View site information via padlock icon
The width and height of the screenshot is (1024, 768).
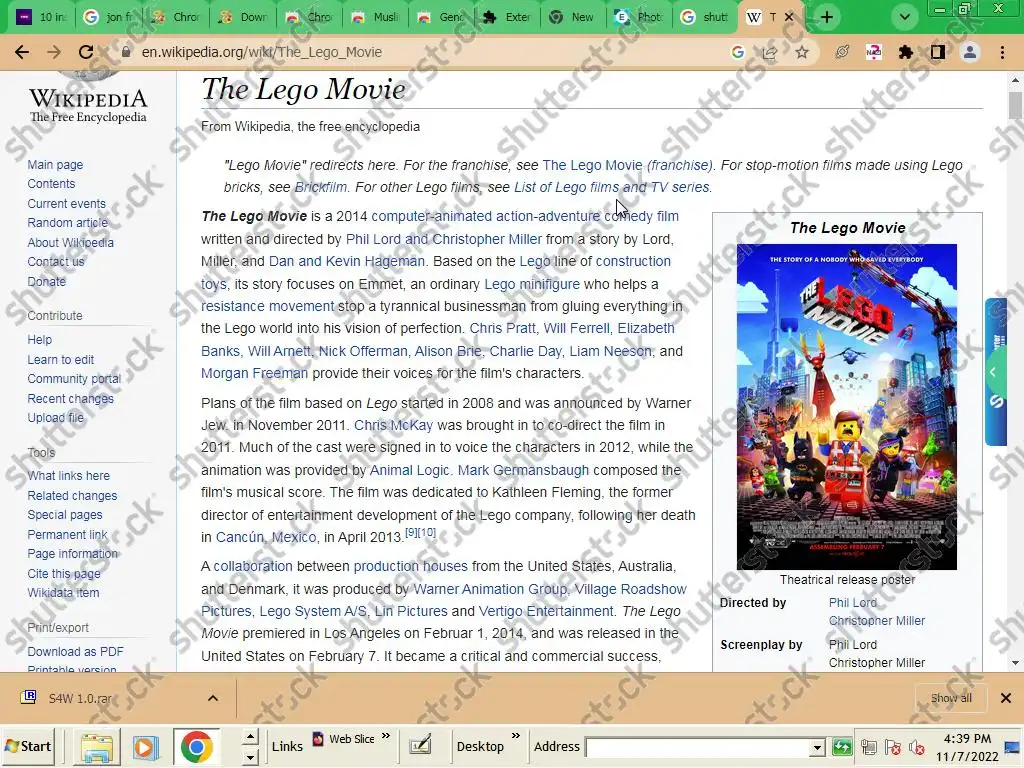pos(126,52)
